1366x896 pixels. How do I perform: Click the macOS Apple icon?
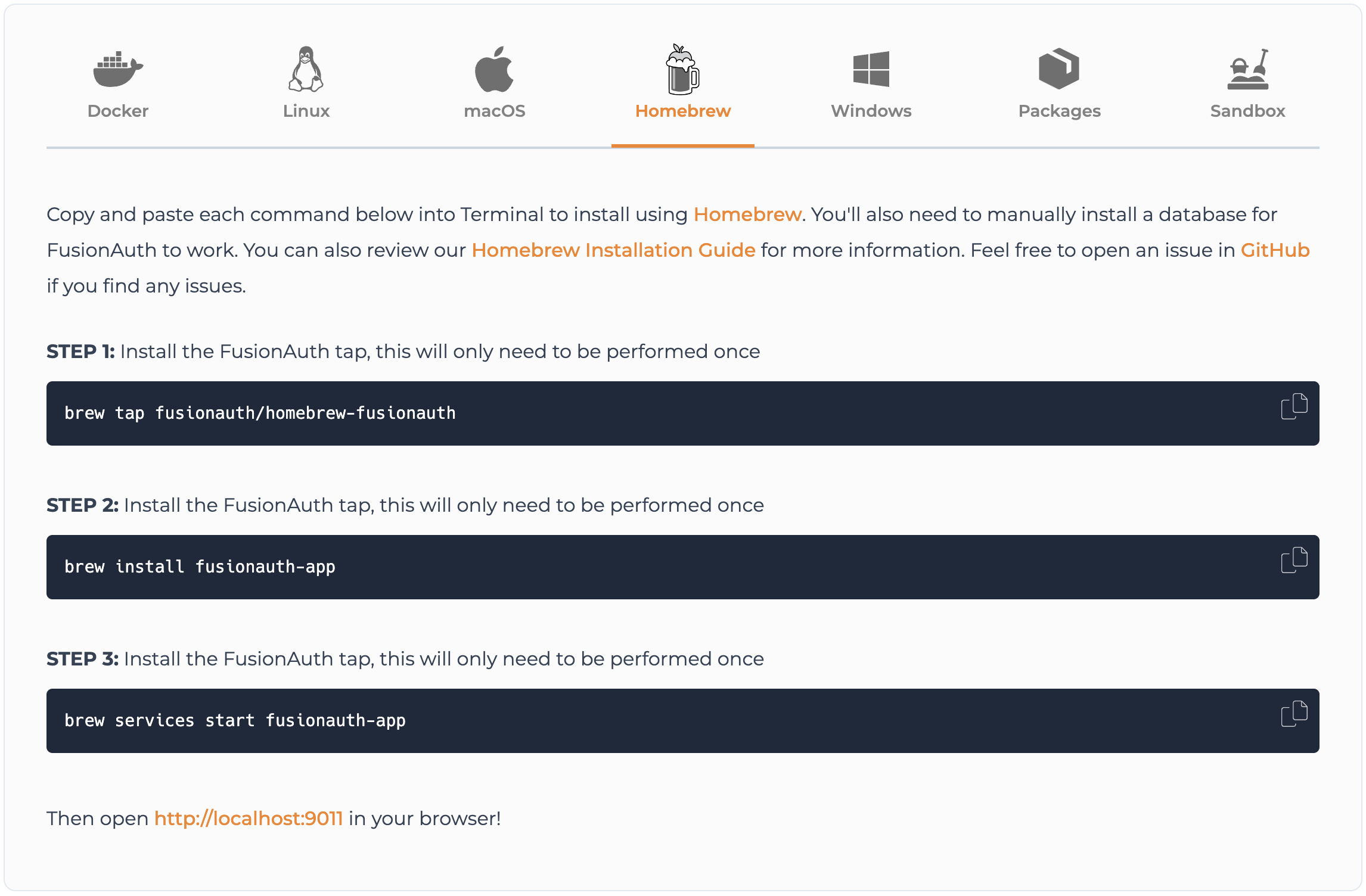[494, 70]
